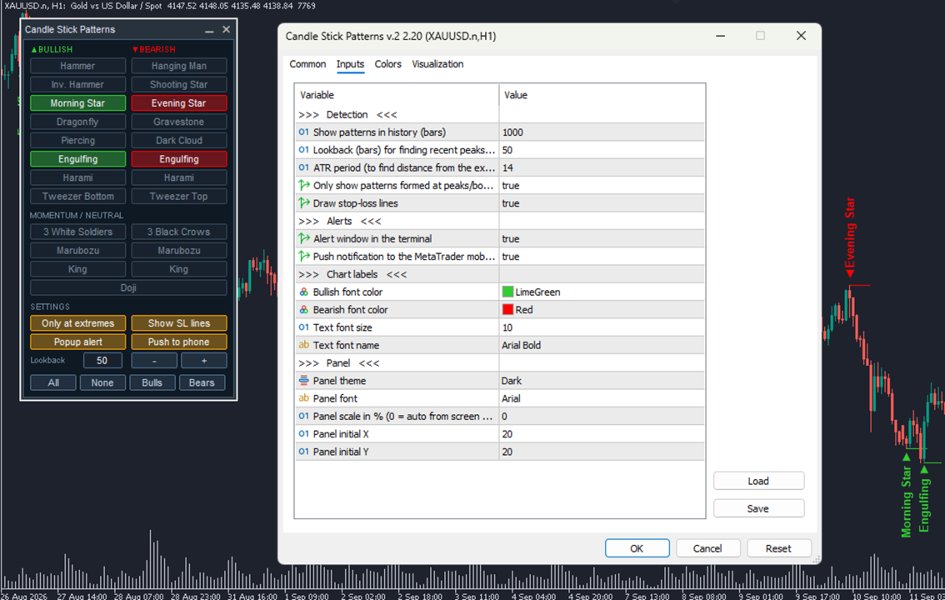Save input settings to file
The image size is (945, 600).
pyautogui.click(x=758, y=509)
